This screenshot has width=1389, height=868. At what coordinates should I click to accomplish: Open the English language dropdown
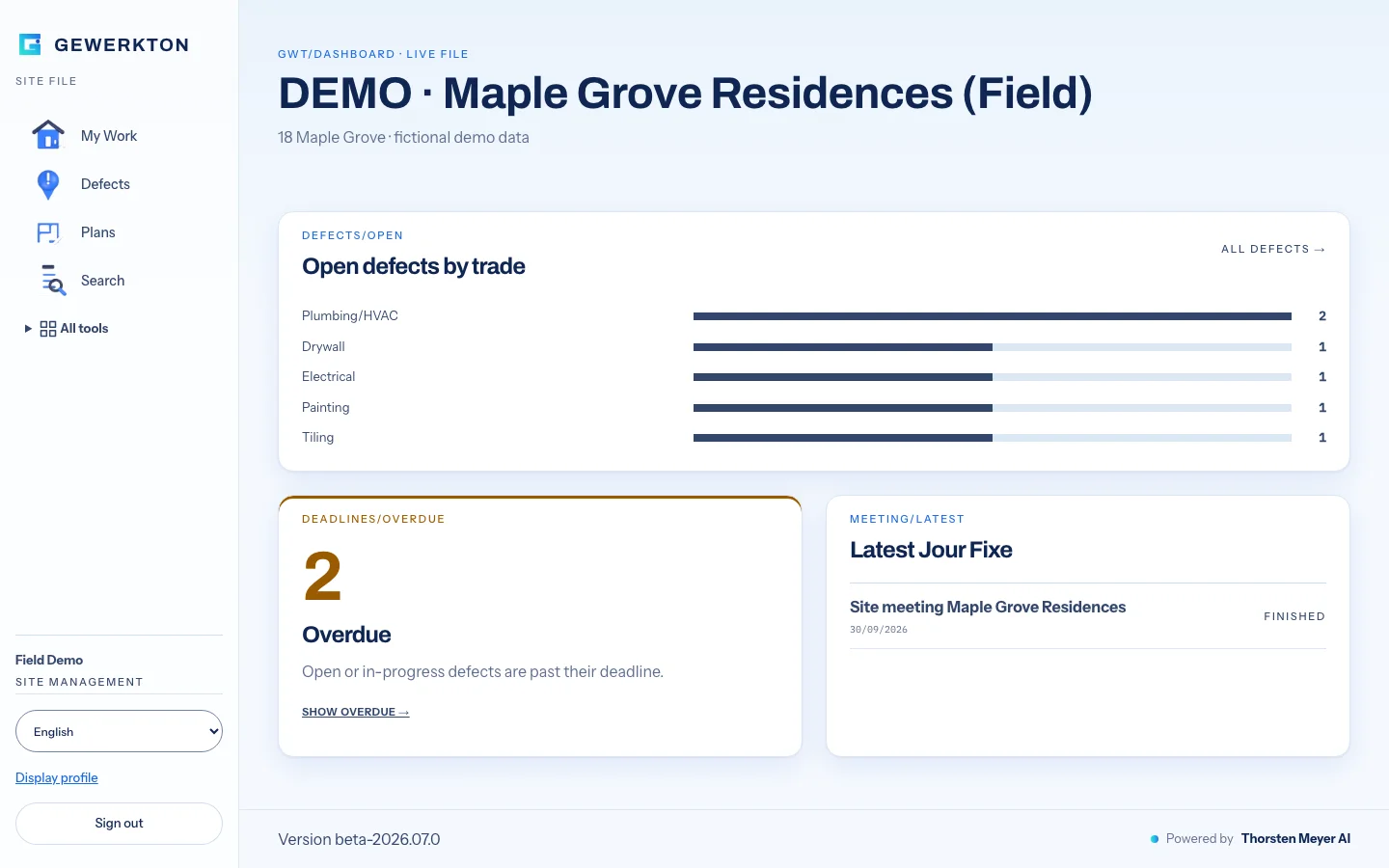point(119,731)
